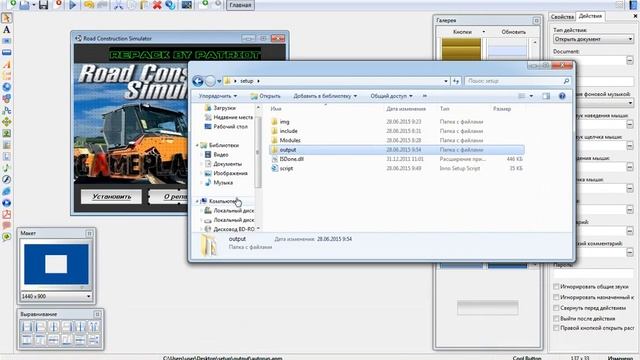Open the Explorer address bar history dropdown

tap(446, 81)
